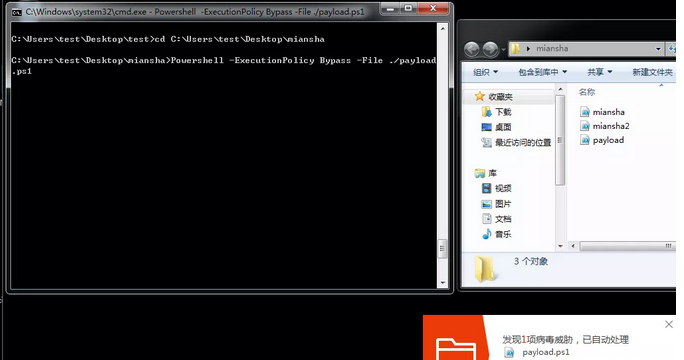Click the file list horizontal scrollbar thumb
This screenshot has height=360, width=684.
[x=627, y=247]
